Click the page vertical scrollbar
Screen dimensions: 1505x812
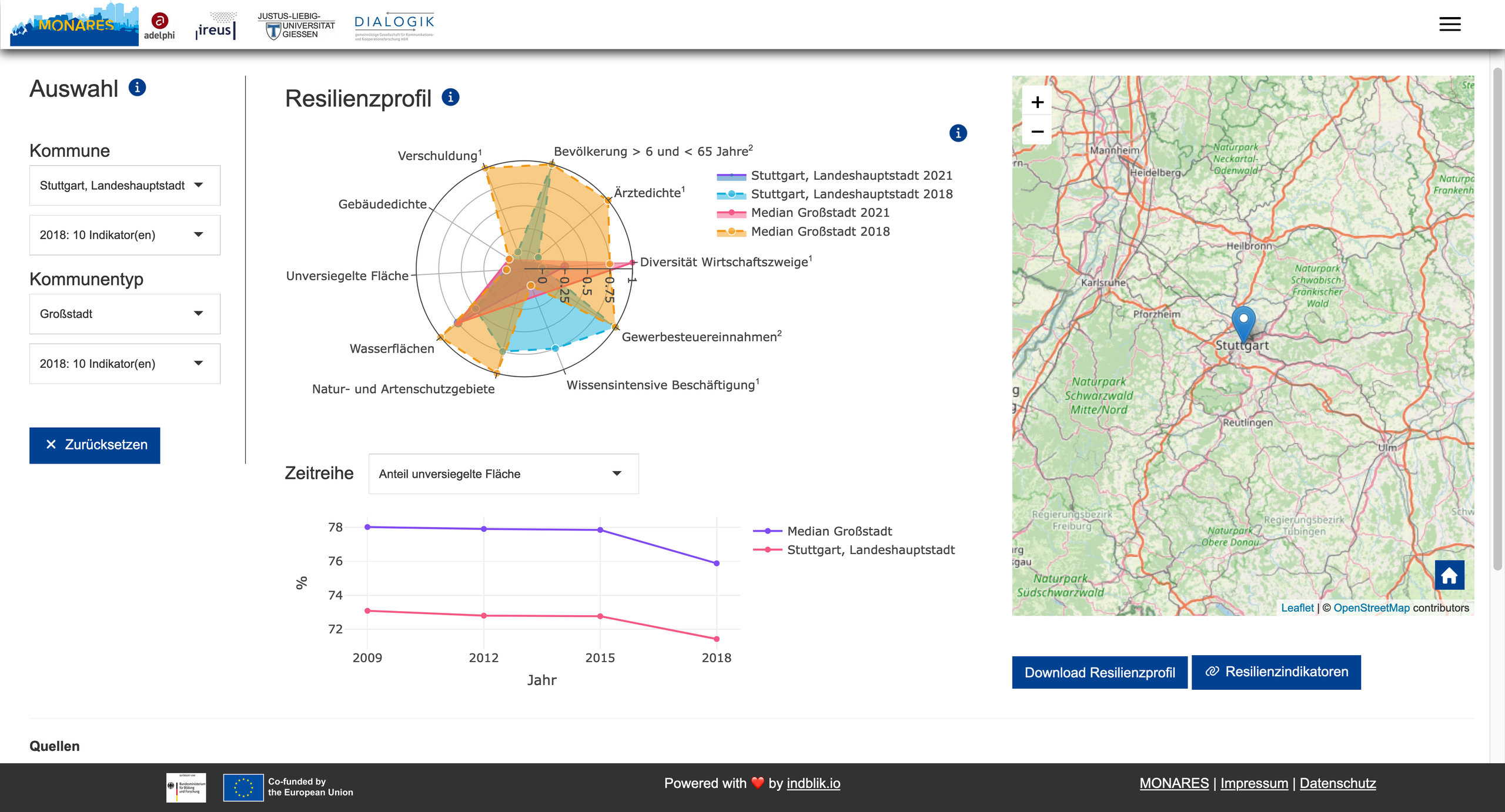pos(1497,317)
